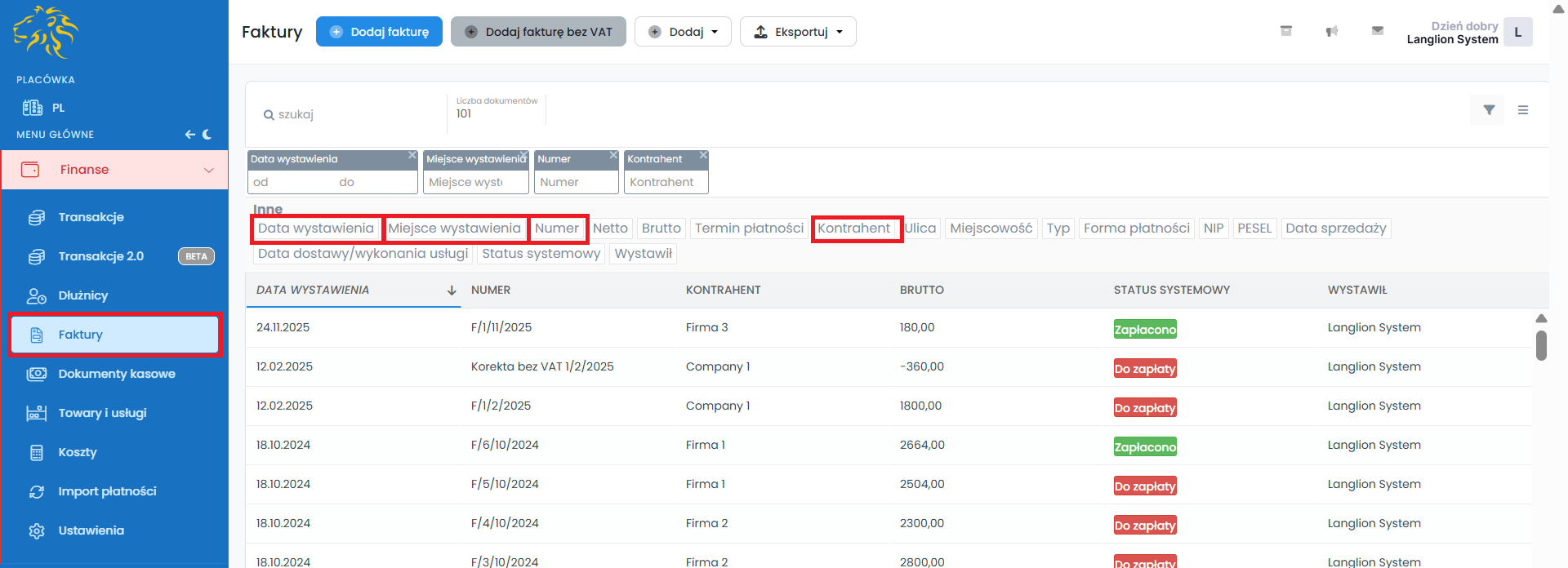The width and height of the screenshot is (1568, 568).
Task: Toggle dark mode with the moon icon
Action: click(207, 135)
